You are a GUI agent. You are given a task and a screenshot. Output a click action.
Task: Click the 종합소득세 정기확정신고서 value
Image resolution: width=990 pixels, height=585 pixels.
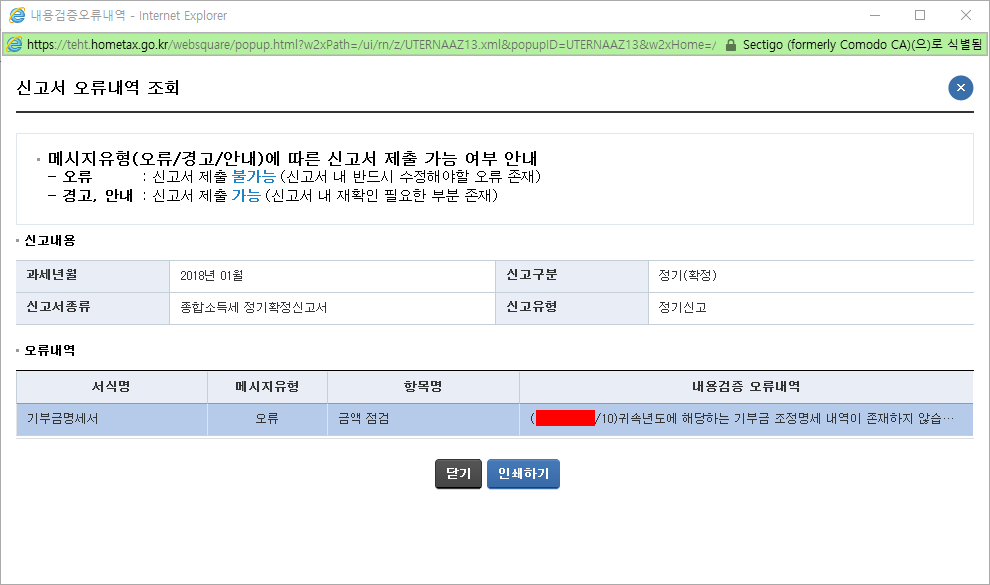point(254,308)
